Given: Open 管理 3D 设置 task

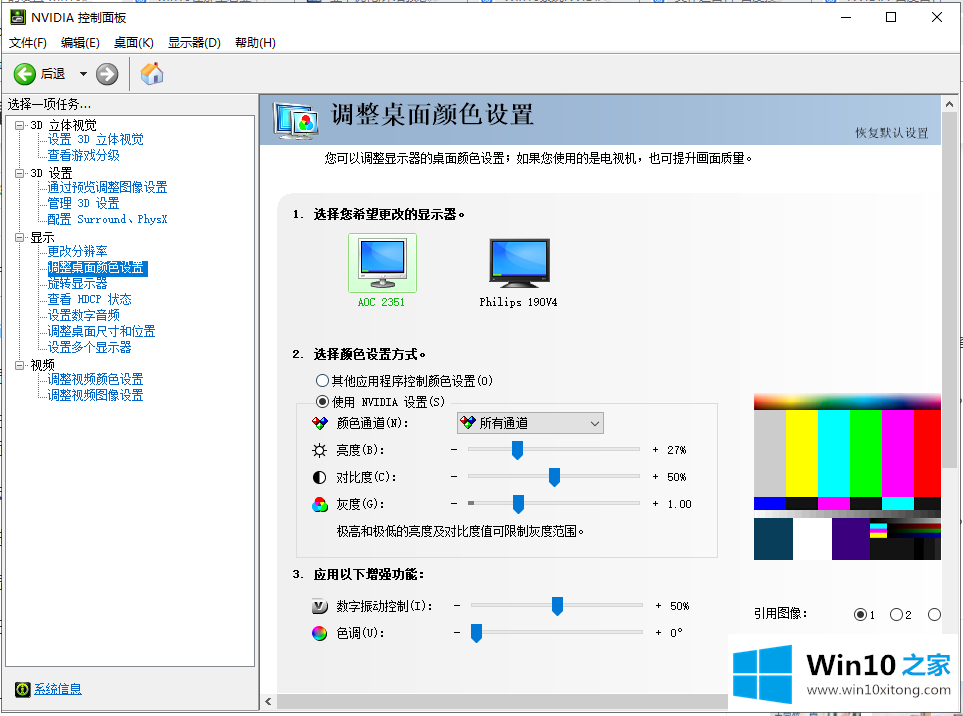Looking at the screenshot, I should tap(84, 203).
